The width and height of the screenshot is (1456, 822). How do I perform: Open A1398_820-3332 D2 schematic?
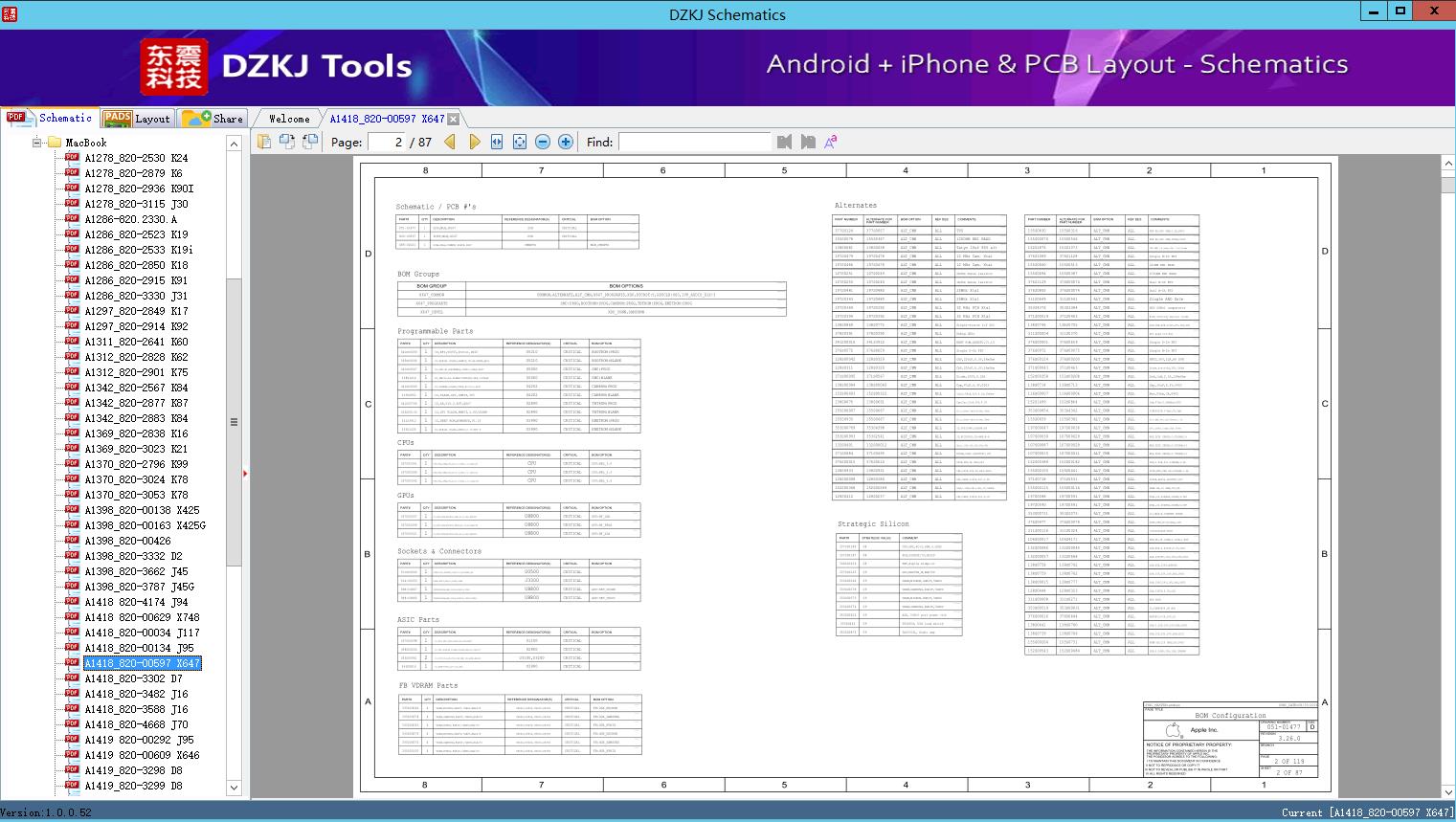(x=133, y=556)
